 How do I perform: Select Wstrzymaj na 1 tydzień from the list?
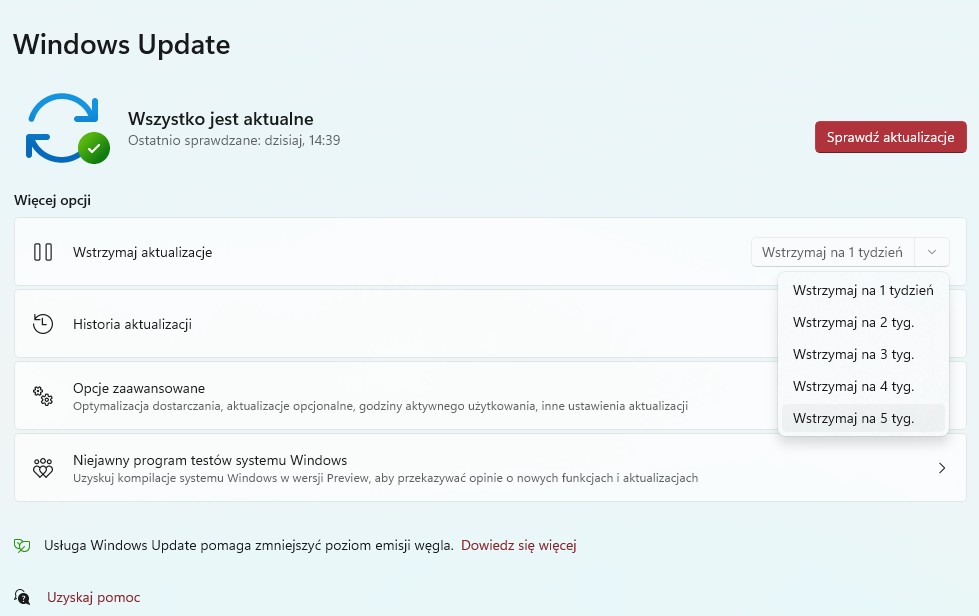[862, 291]
